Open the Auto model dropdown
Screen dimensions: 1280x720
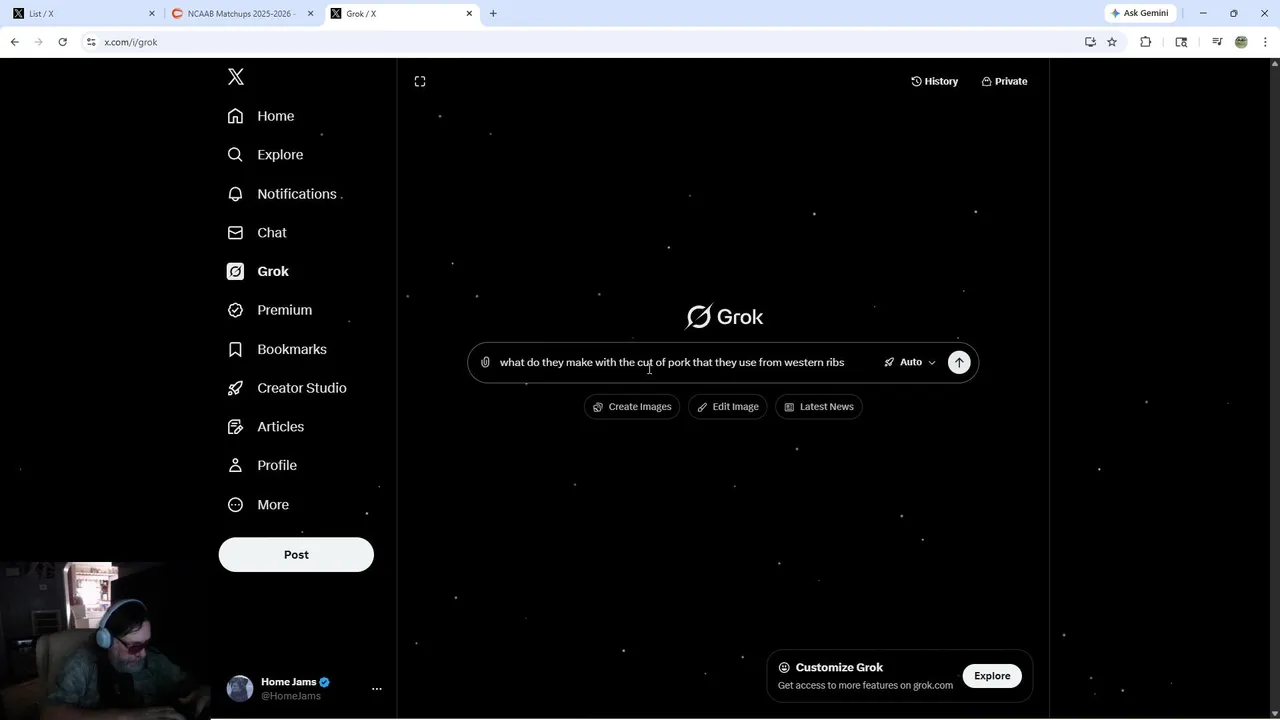pos(910,362)
